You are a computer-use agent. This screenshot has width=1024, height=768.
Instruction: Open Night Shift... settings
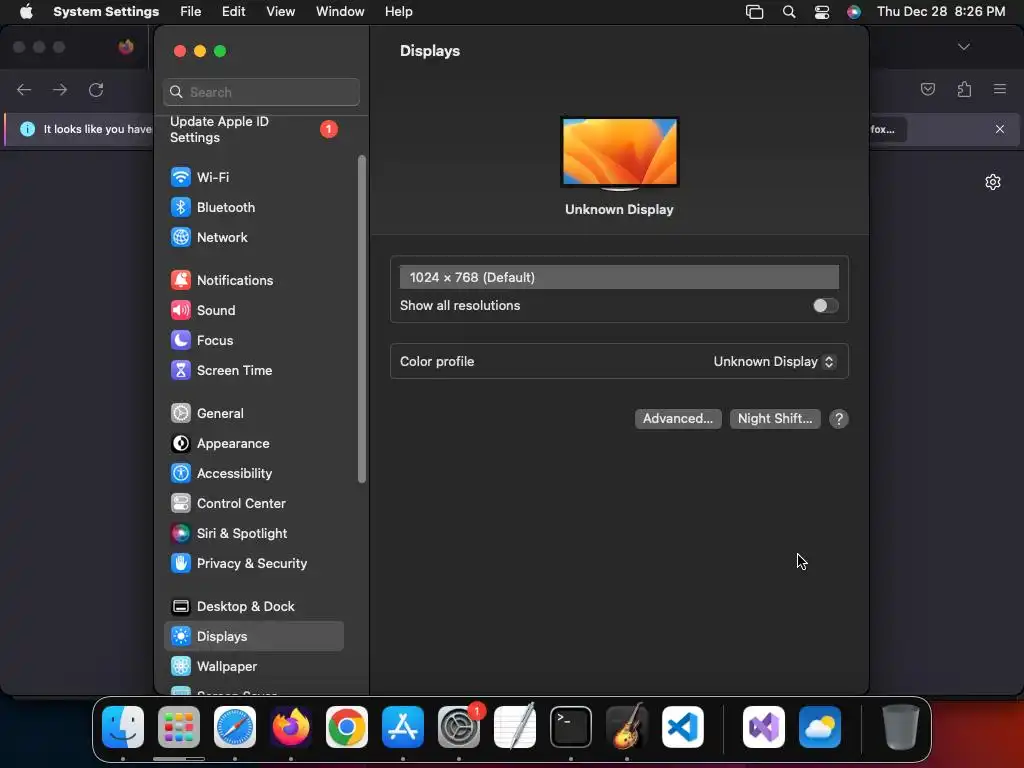coord(775,419)
